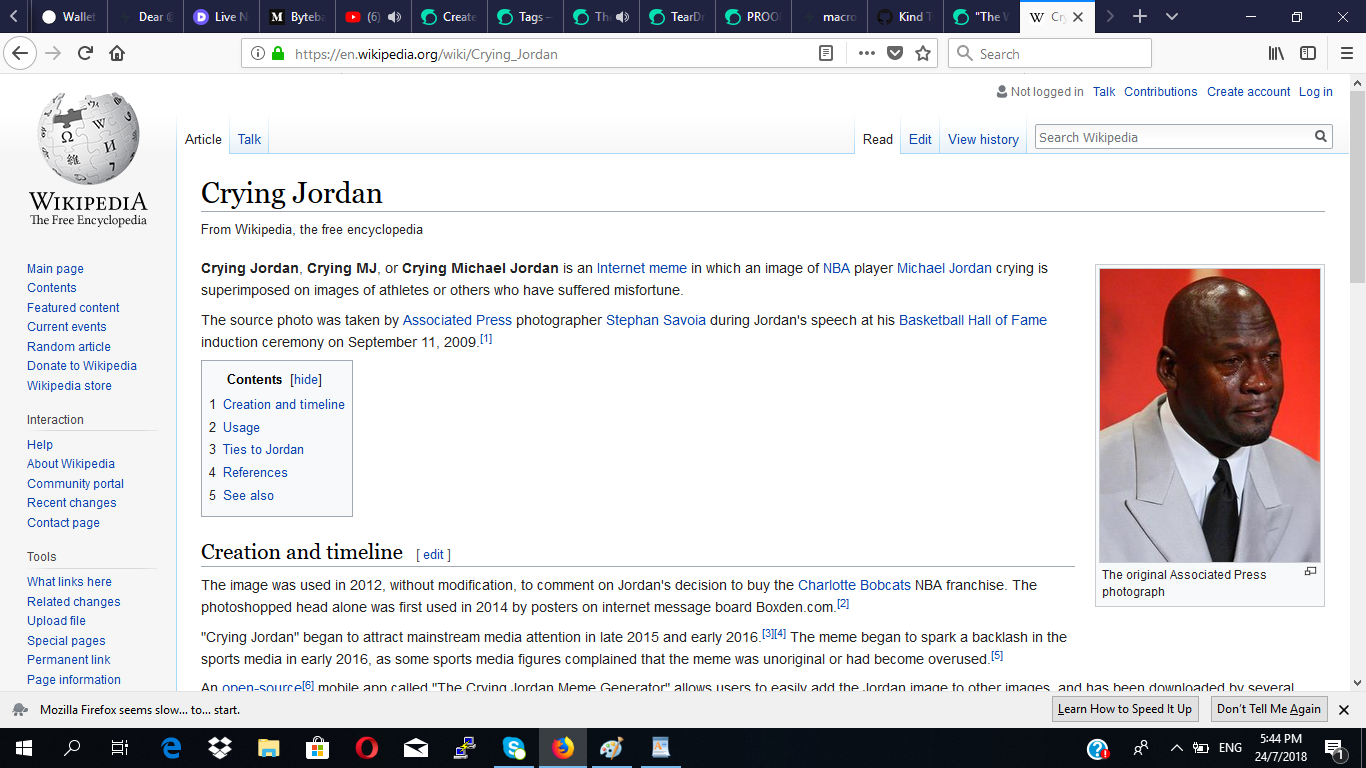Screen dimensions: 1366x768
Task: Click Create account link
Action: pos(1248,91)
